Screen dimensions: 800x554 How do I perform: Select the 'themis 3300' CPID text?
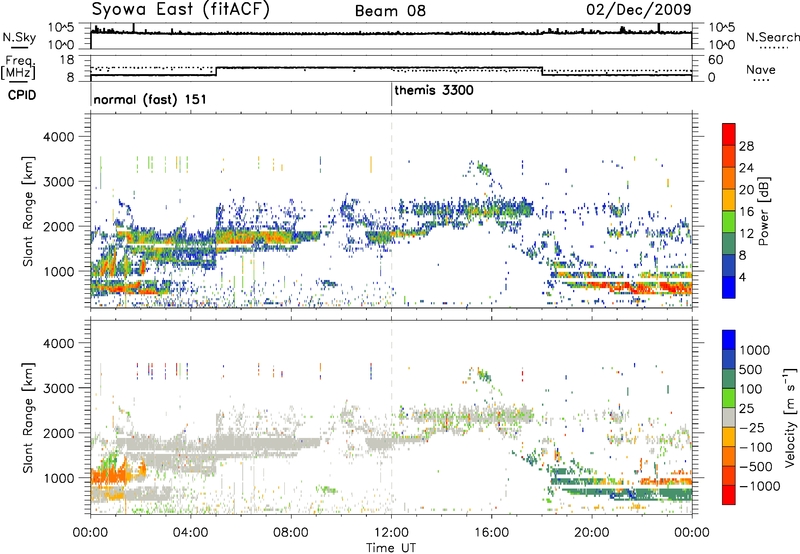434,90
